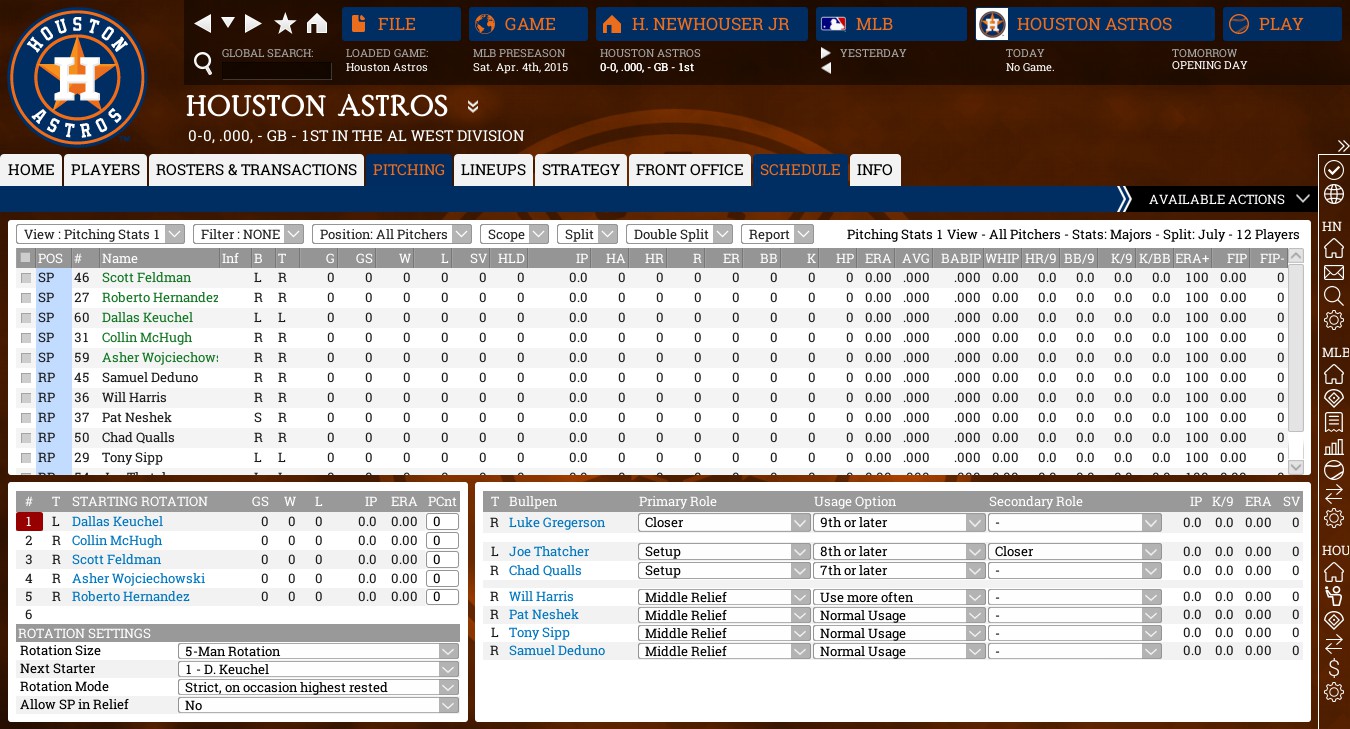Image resolution: width=1350 pixels, height=729 pixels.
Task: Change Rotation Size 5-Man Rotation dropdown
Action: (318, 651)
